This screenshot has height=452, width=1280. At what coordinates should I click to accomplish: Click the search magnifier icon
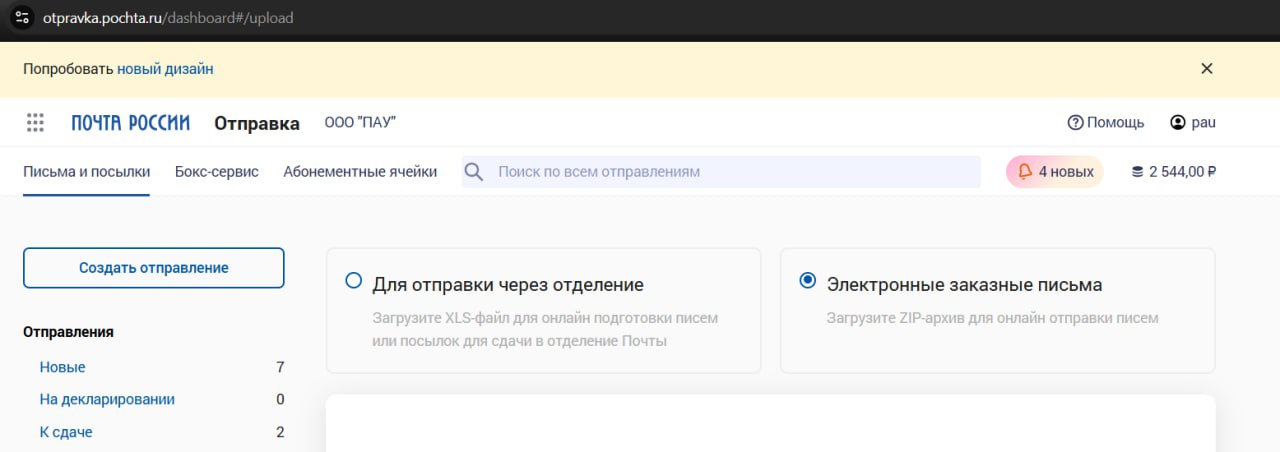[474, 172]
